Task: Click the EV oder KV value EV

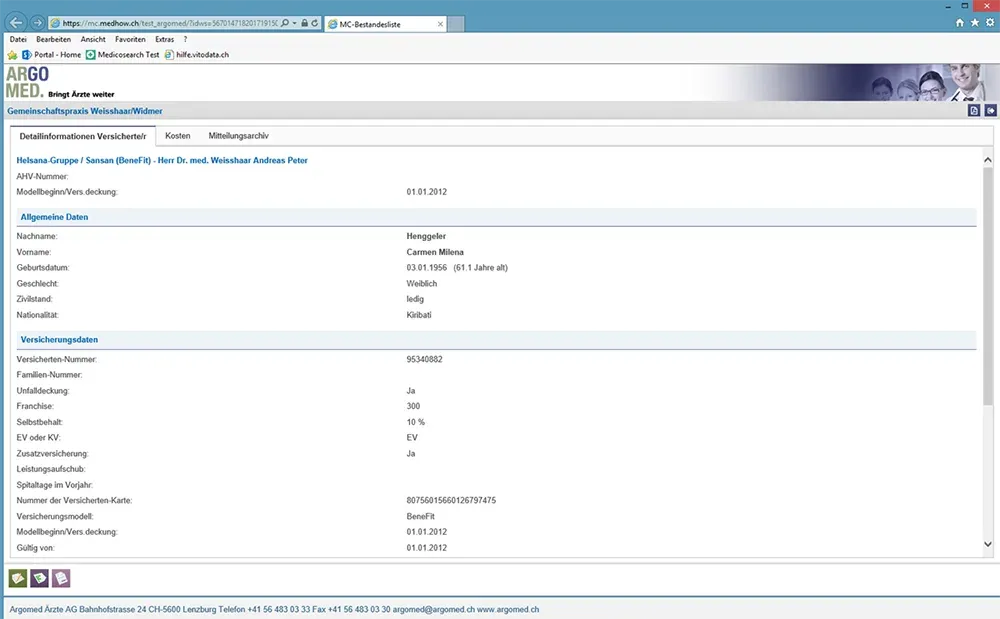Action: (x=412, y=438)
